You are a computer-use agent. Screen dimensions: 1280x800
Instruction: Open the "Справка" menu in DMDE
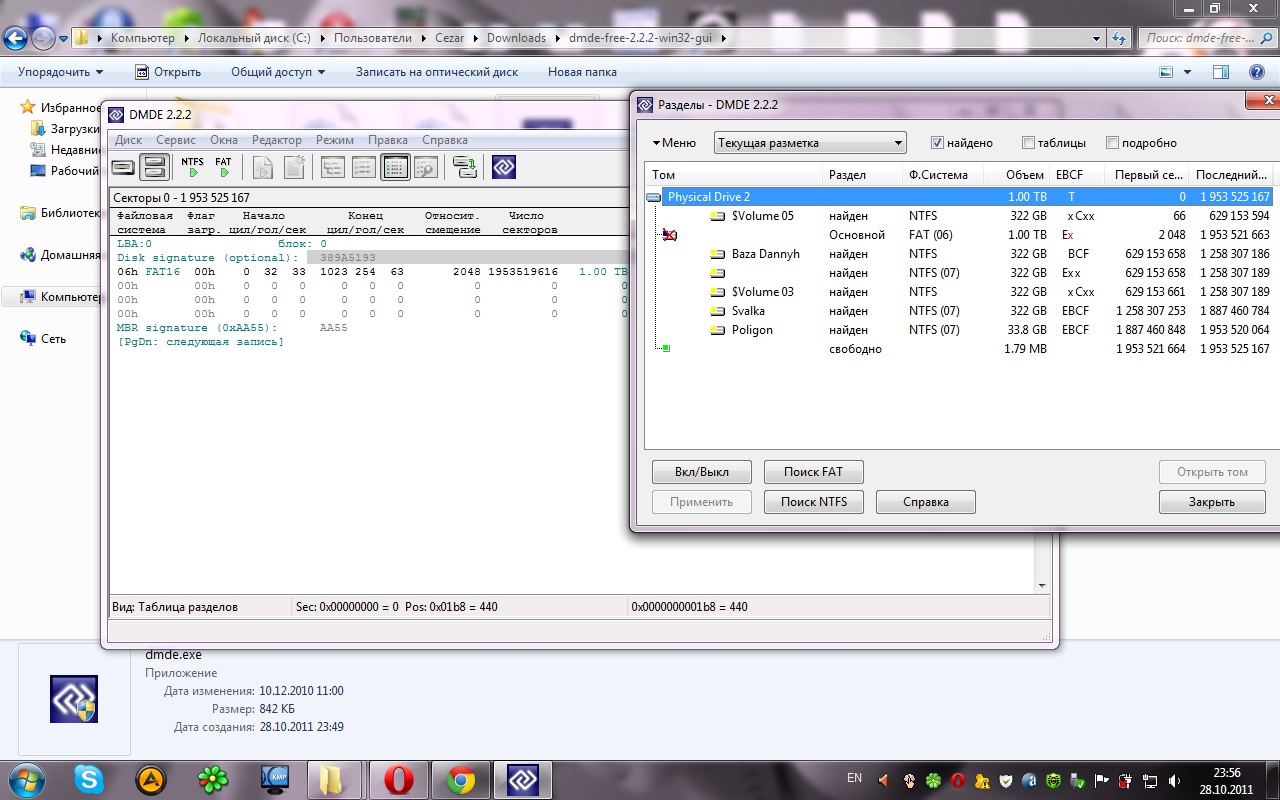pyautogui.click(x=445, y=140)
